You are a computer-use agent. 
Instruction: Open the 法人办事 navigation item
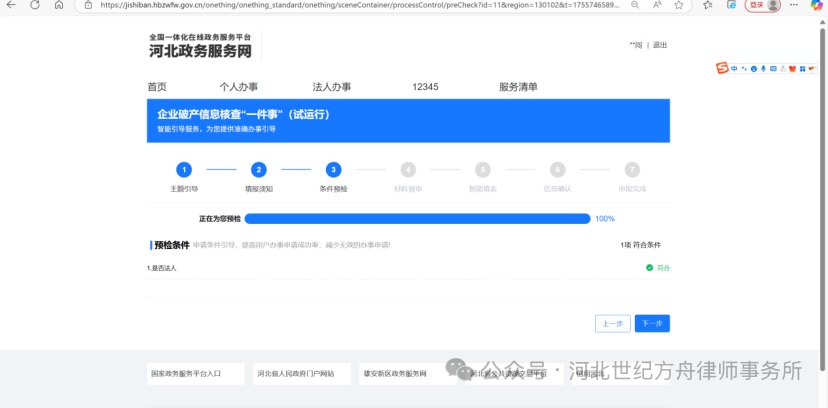(x=332, y=87)
